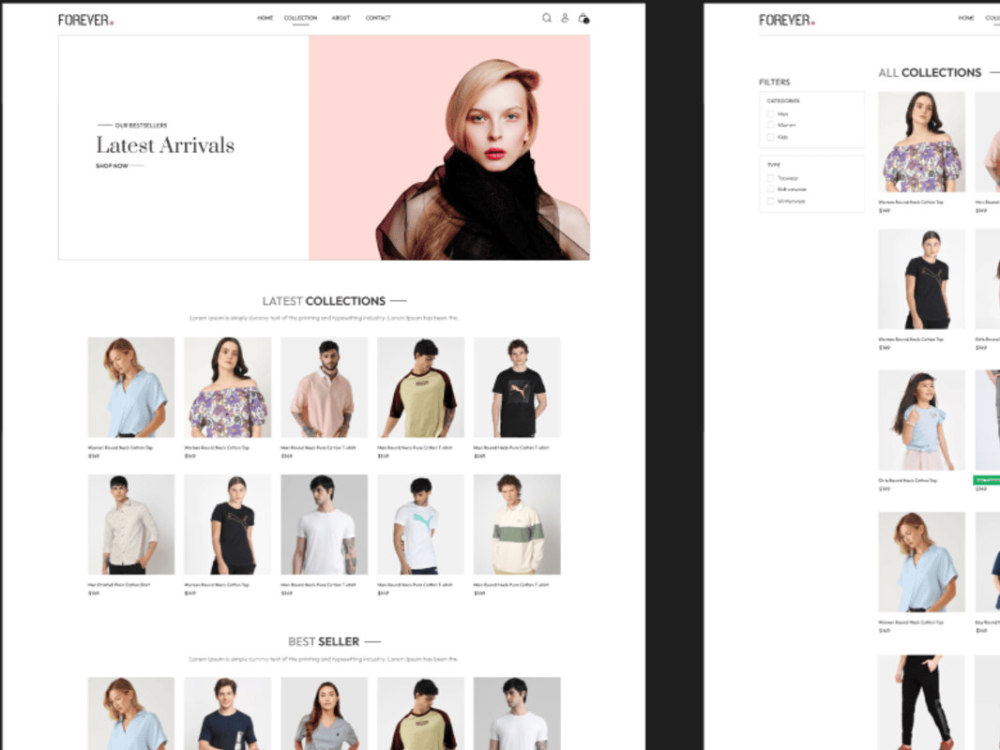1000x750 pixels.
Task: Click the Latest Arrivals hero heading
Action: (x=165, y=145)
